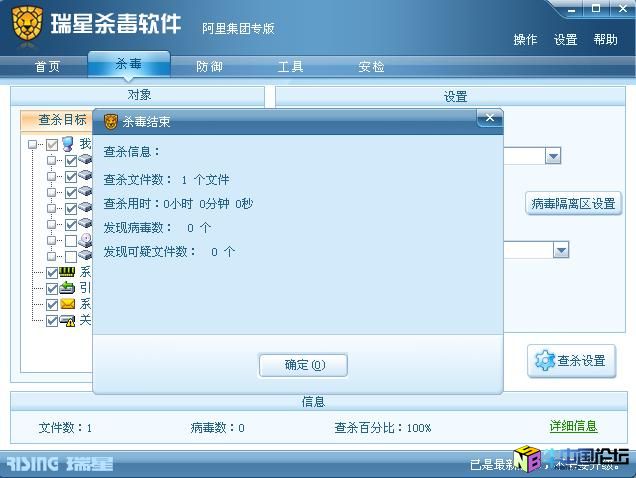Click the yellow envelope mail icon
Viewport: 636px width, 478px height.
67,304
